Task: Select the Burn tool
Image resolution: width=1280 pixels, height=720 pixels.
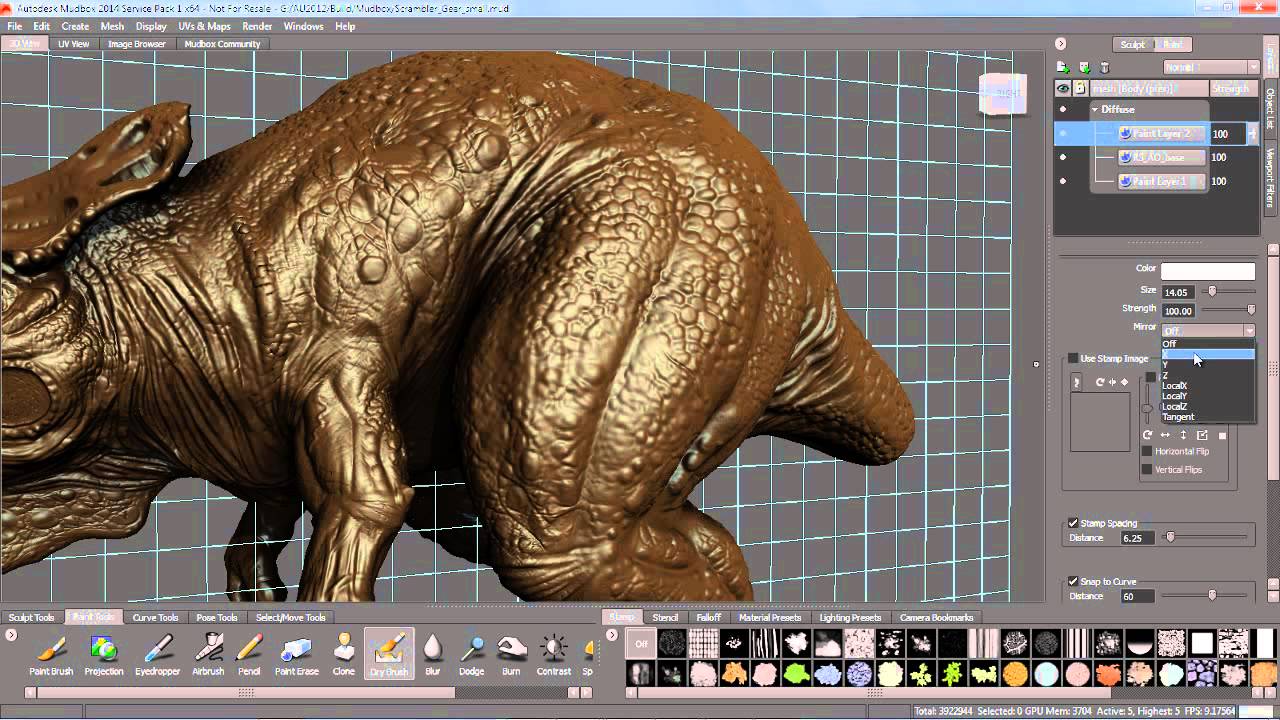Action: point(511,654)
